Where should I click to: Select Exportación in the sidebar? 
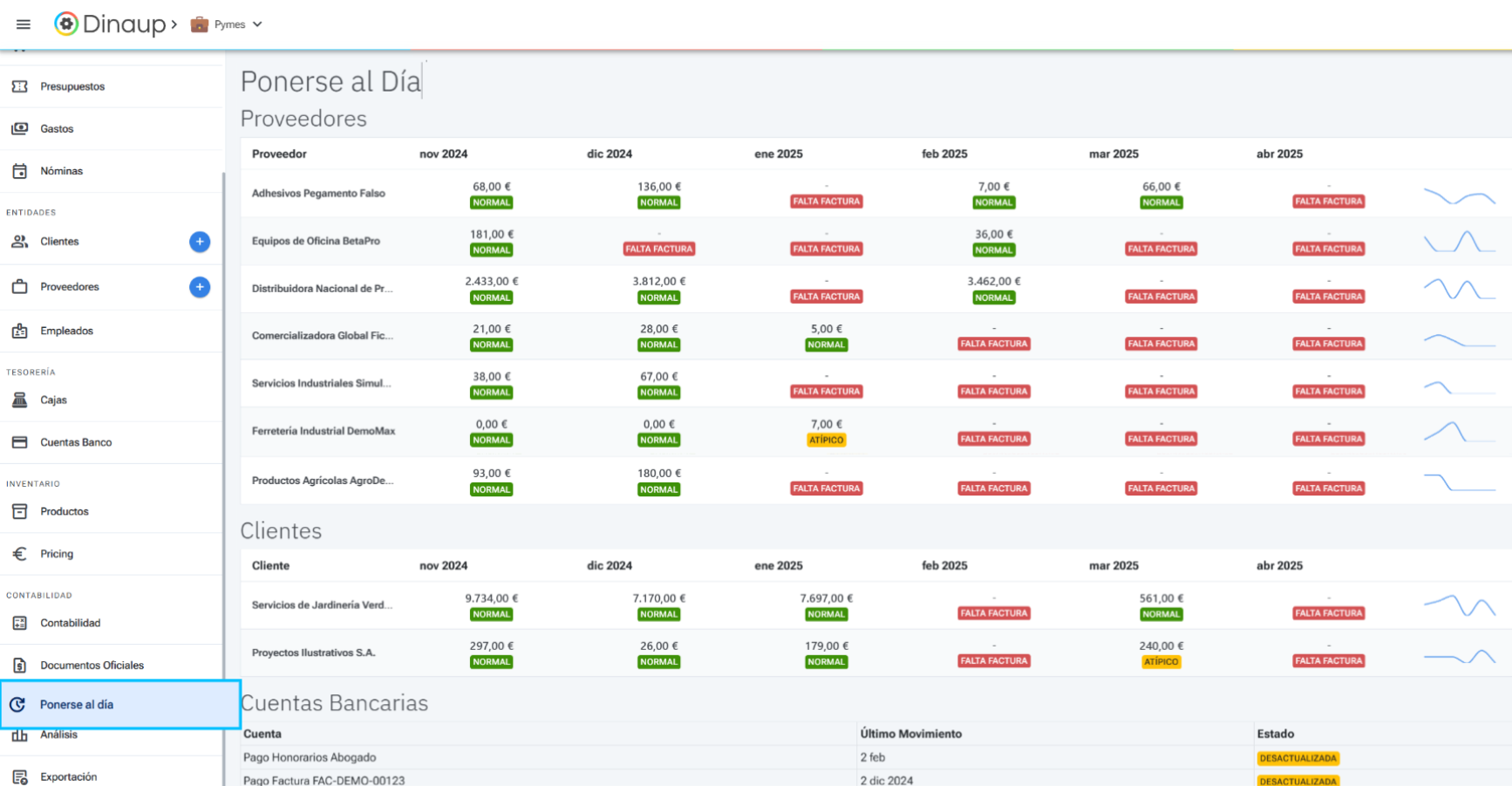68,776
